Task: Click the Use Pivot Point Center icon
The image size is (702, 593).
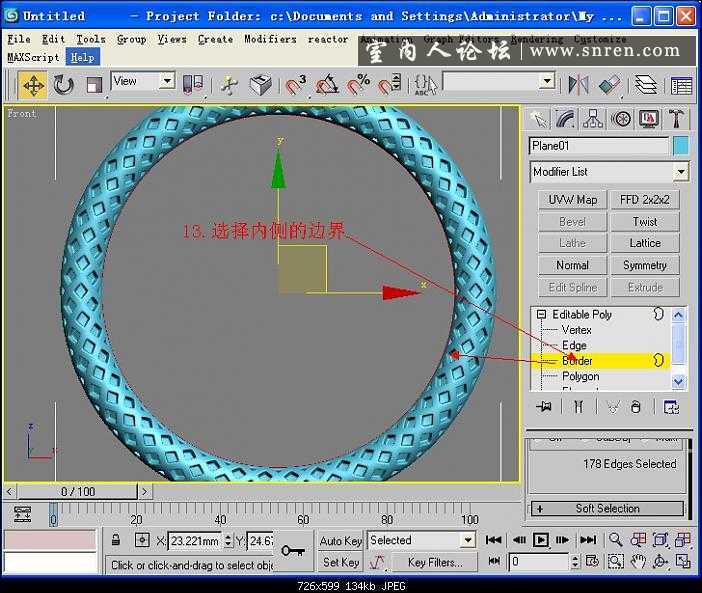Action: tap(193, 84)
